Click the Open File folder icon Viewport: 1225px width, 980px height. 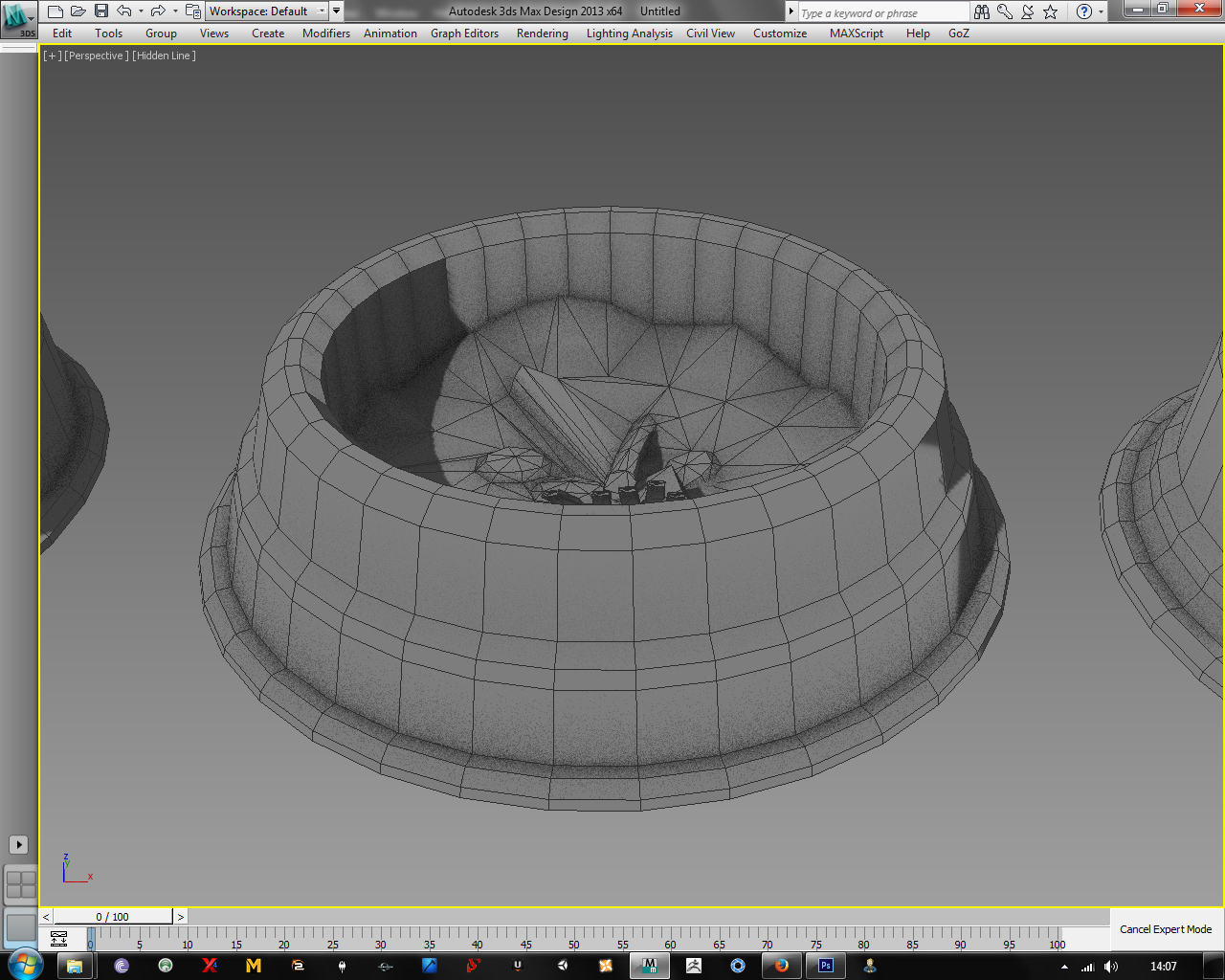coord(78,11)
